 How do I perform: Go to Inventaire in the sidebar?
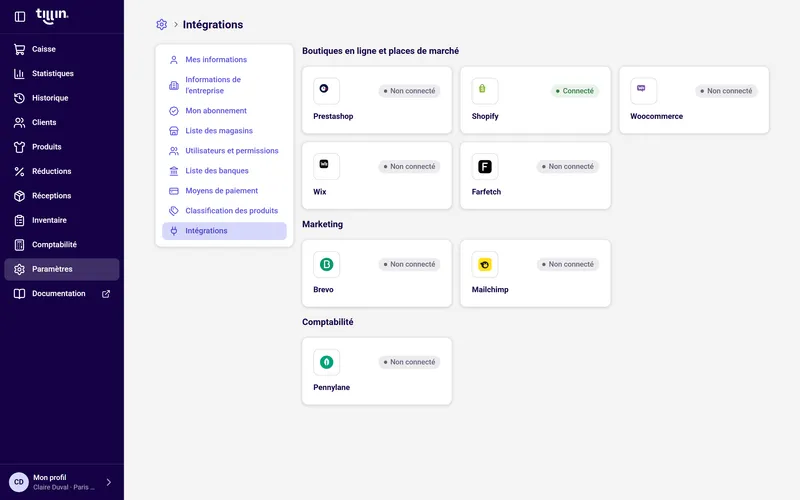pos(62,220)
